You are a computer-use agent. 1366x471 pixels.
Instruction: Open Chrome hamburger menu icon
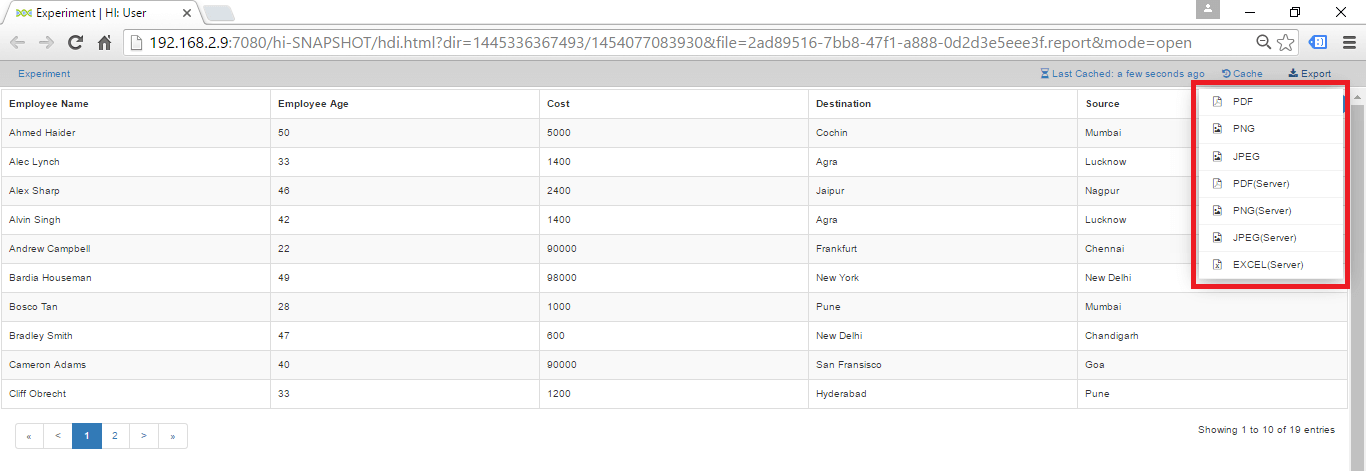click(1348, 43)
